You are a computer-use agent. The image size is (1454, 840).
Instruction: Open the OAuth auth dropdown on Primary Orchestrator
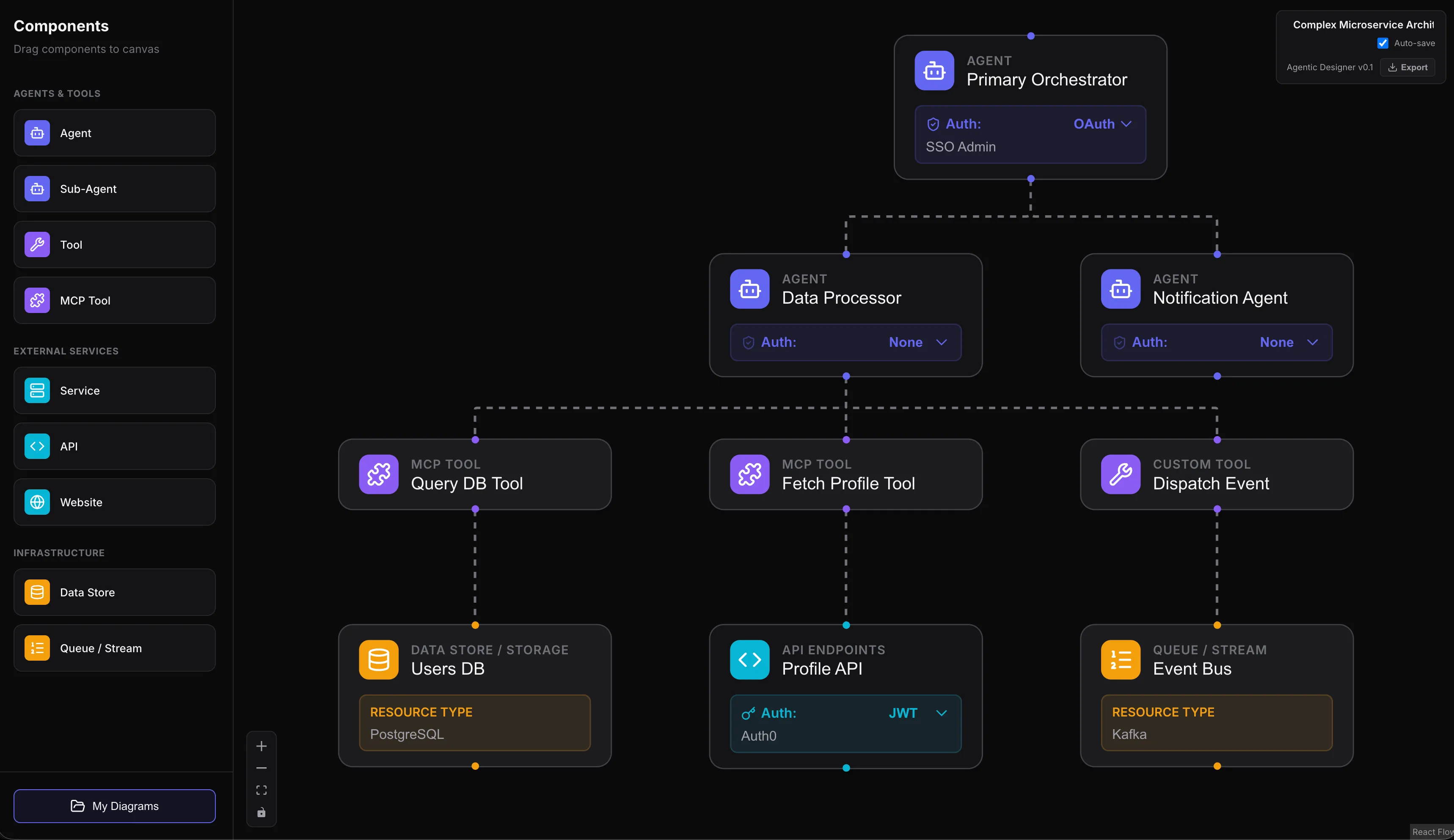click(x=1102, y=124)
